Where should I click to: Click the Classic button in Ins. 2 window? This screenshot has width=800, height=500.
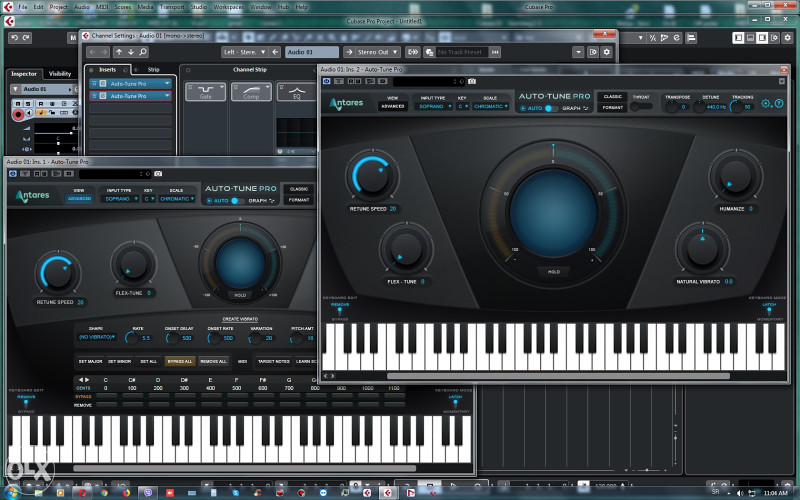pyautogui.click(x=612, y=96)
